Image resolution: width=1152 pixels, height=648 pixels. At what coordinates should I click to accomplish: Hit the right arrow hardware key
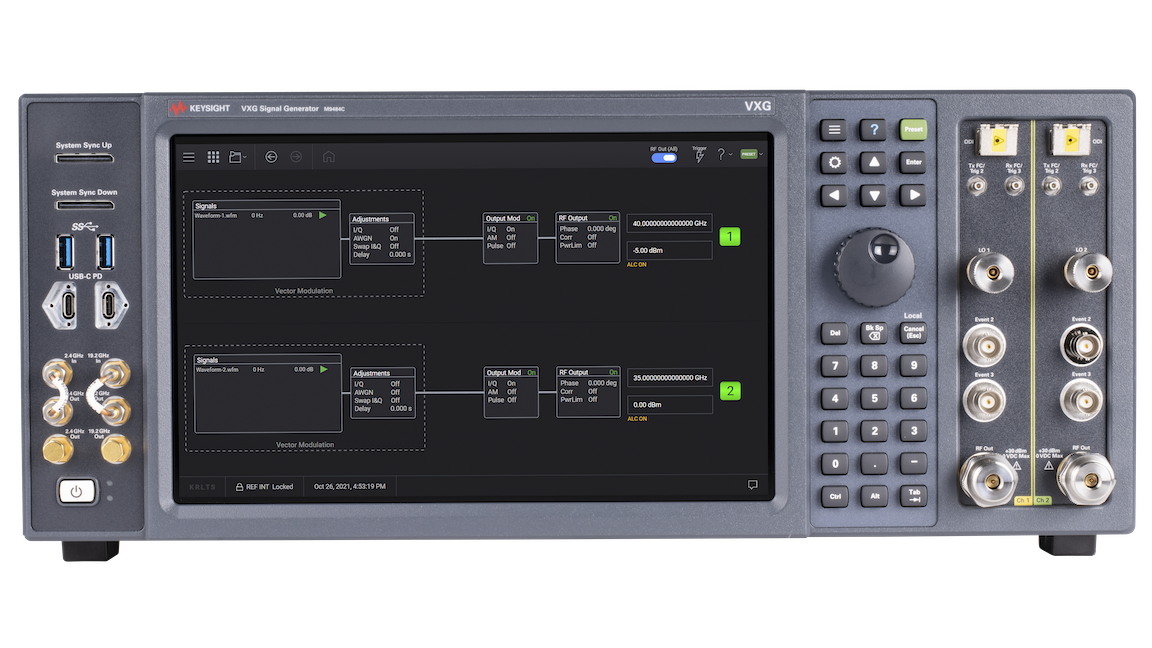pos(913,195)
